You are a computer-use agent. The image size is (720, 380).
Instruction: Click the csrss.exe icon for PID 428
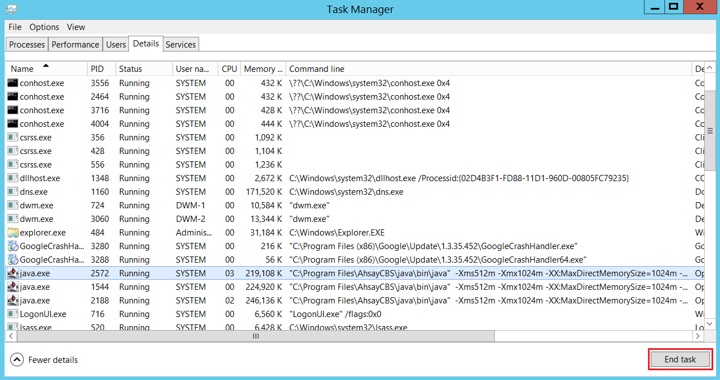12,151
